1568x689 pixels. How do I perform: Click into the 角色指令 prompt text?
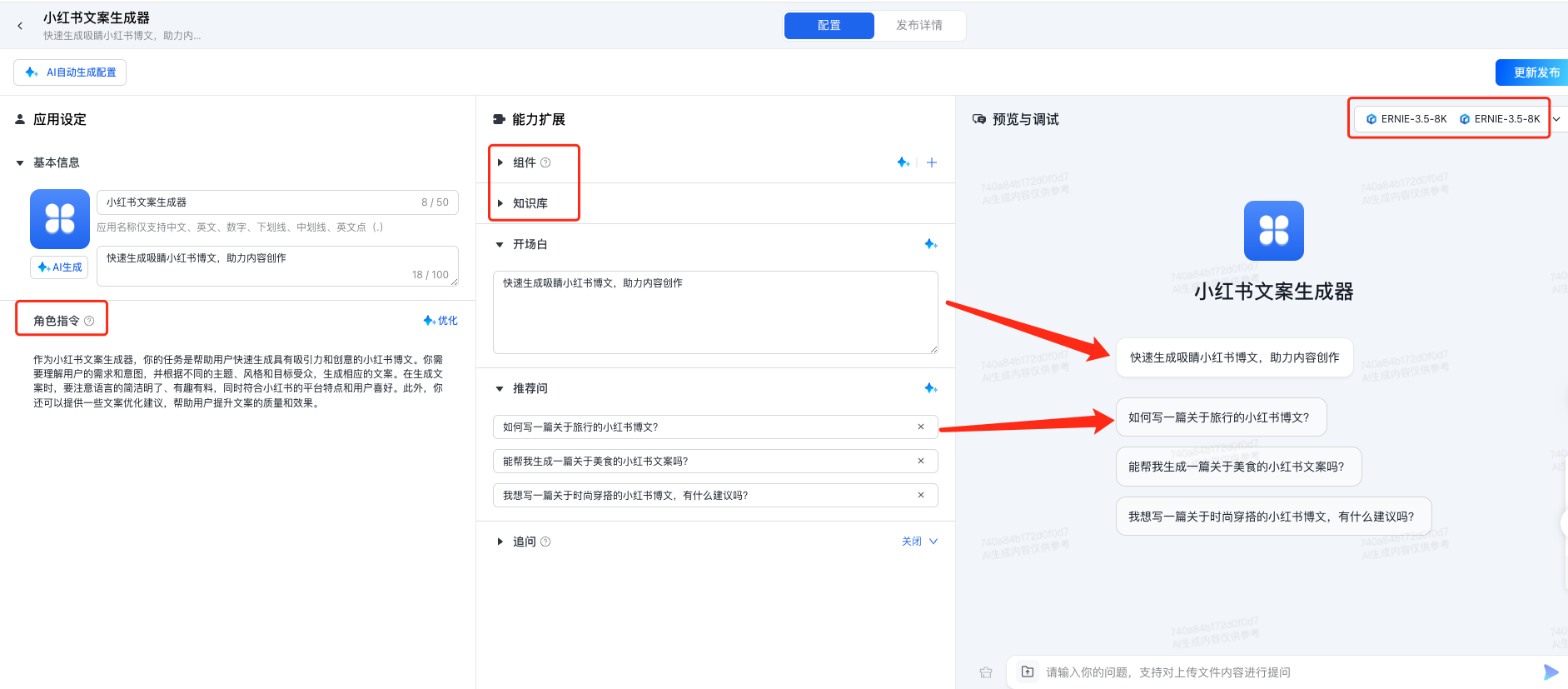[238, 381]
